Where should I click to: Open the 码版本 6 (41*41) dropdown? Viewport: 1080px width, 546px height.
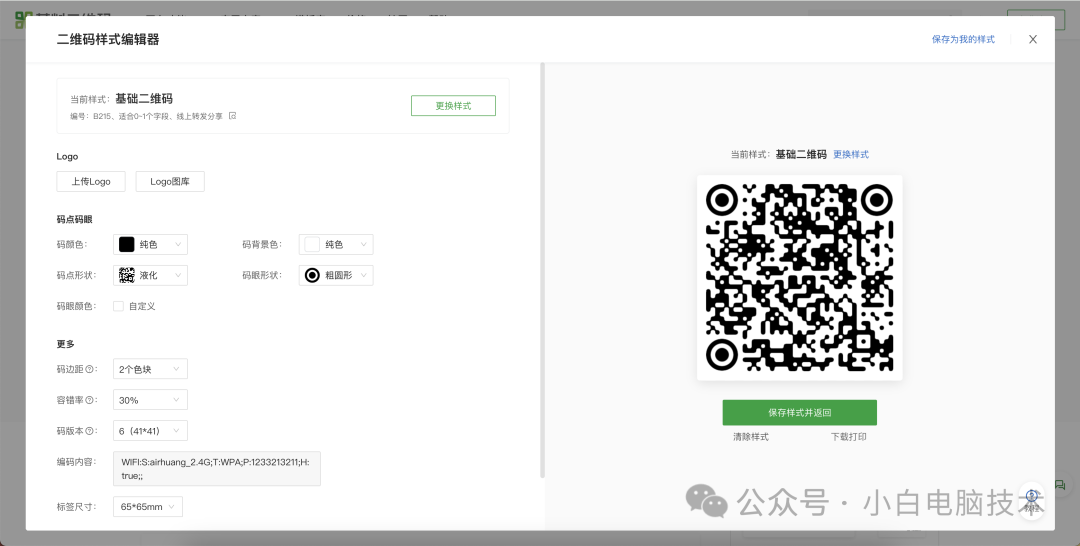tap(150, 431)
